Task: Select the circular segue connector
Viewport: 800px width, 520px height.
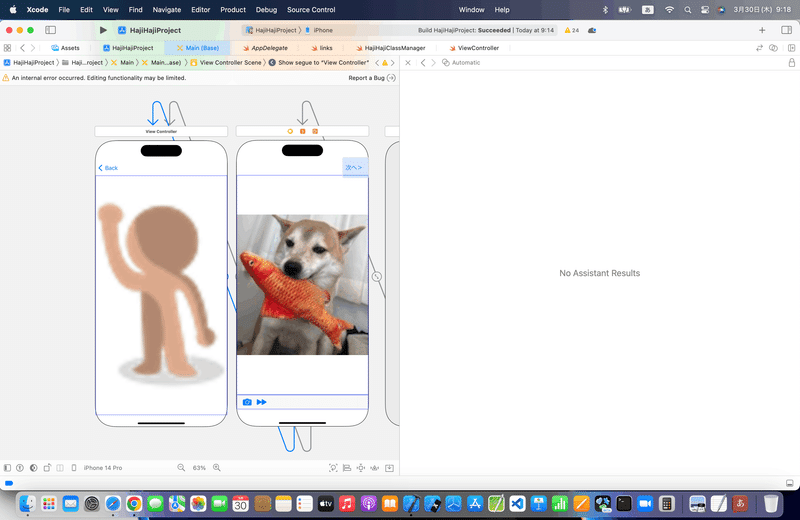Action: [x=377, y=277]
